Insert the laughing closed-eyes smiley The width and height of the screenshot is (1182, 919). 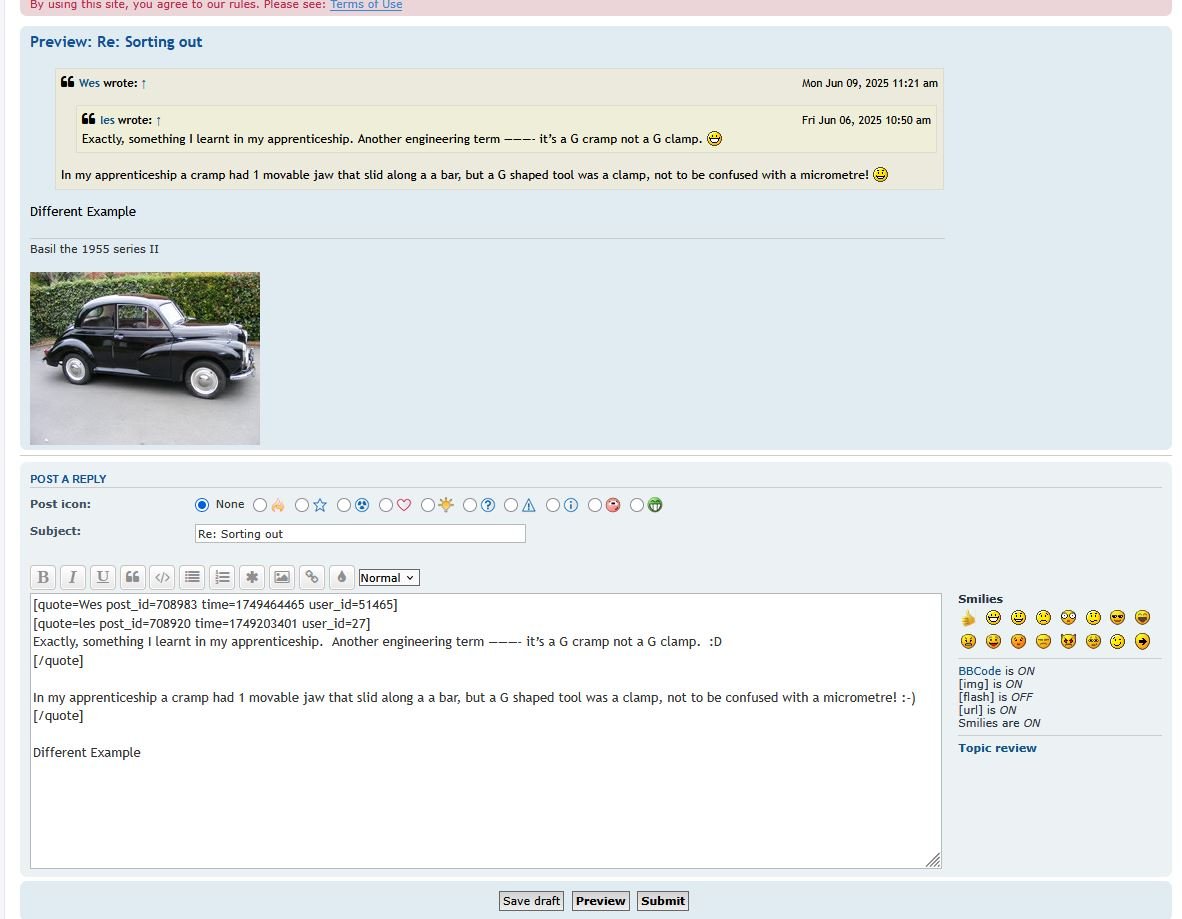click(1142, 618)
